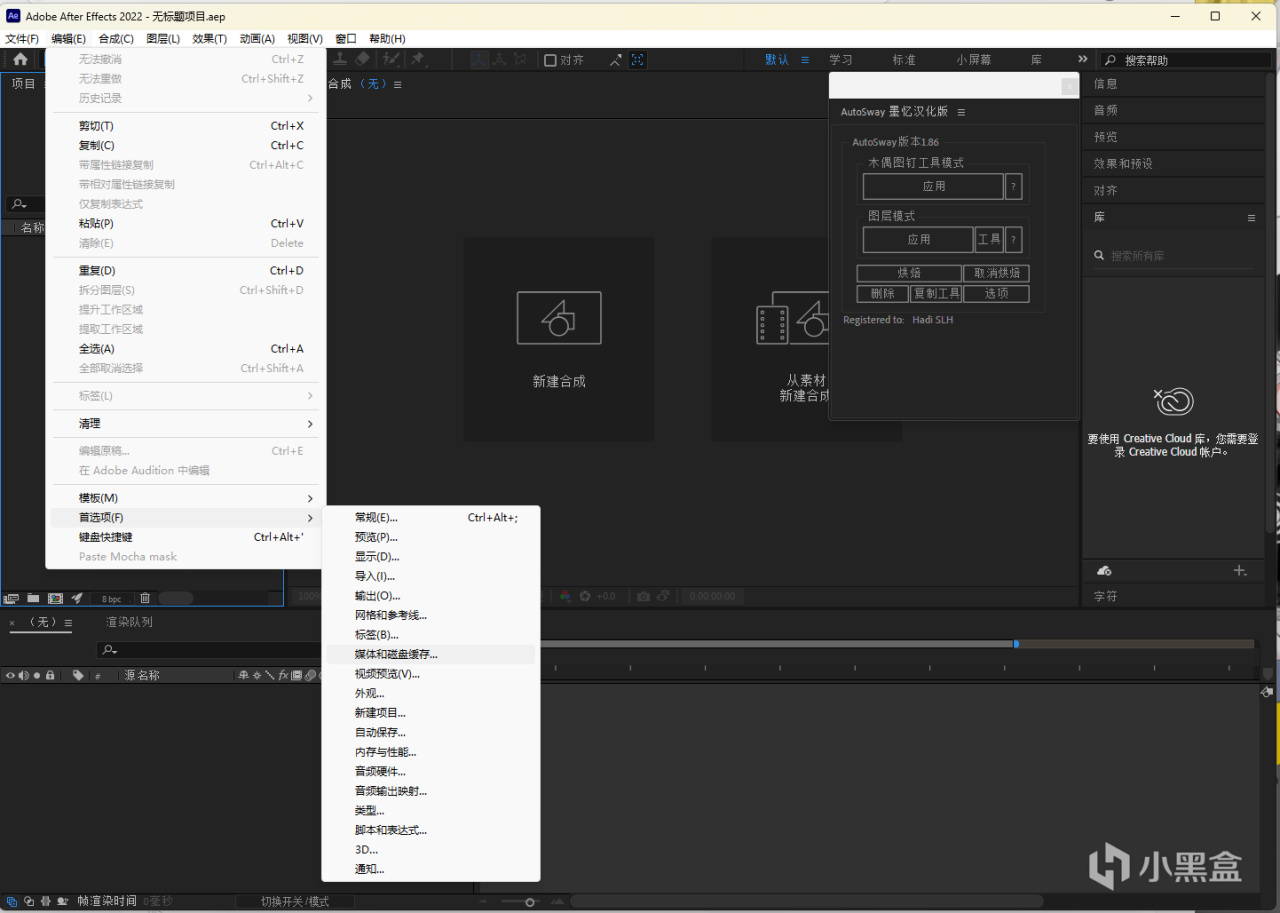Click the first layer switches icon at timeline bottom-left
The width and height of the screenshot is (1280, 913).
[x=11, y=900]
